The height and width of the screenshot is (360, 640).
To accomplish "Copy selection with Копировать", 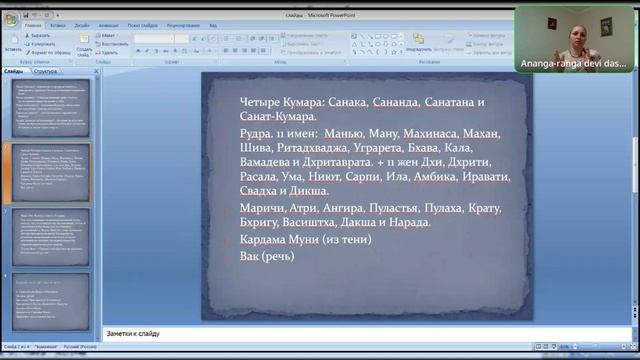I will (x=40, y=44).
